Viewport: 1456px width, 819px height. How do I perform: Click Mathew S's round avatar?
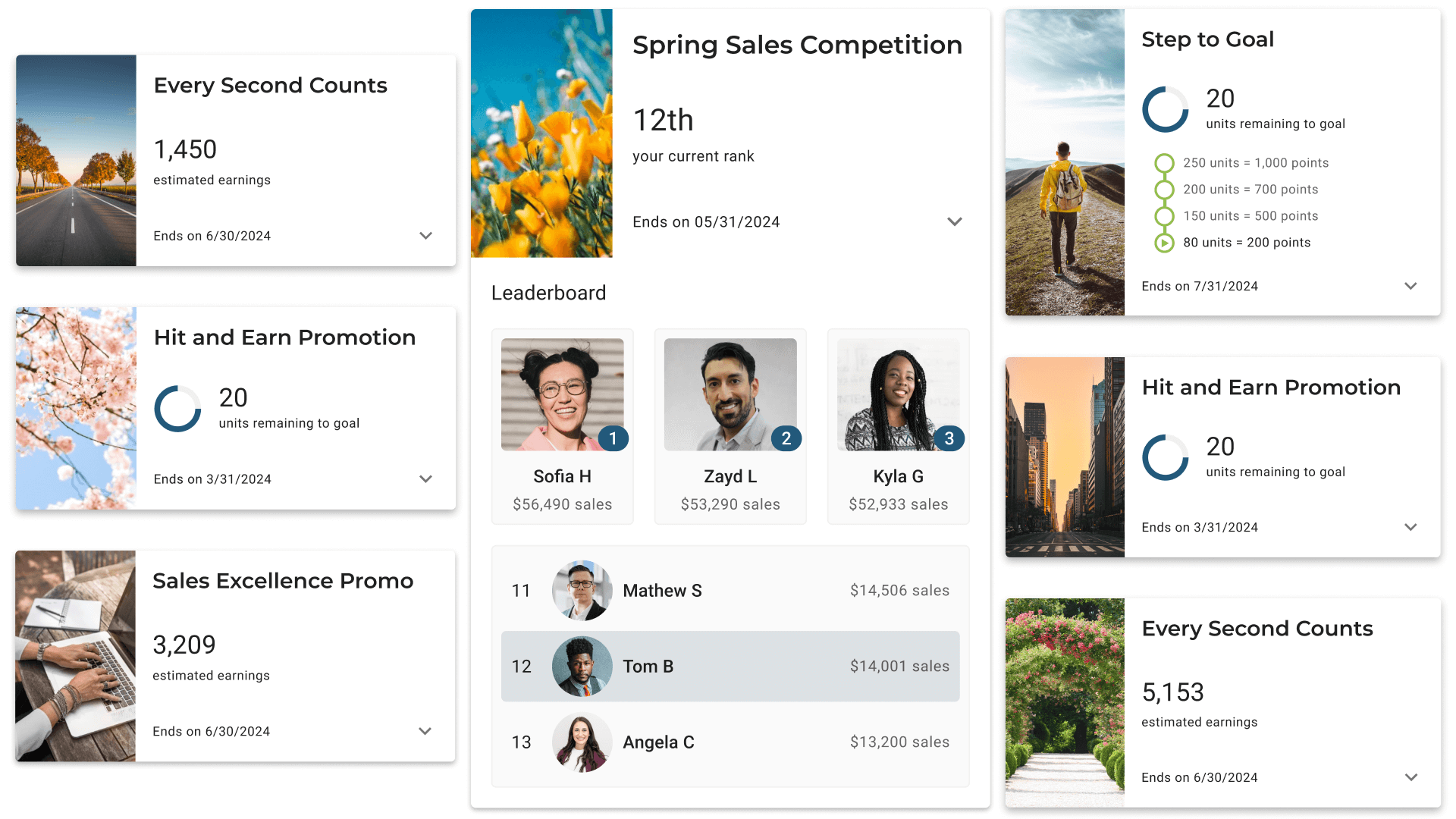pyautogui.click(x=582, y=591)
